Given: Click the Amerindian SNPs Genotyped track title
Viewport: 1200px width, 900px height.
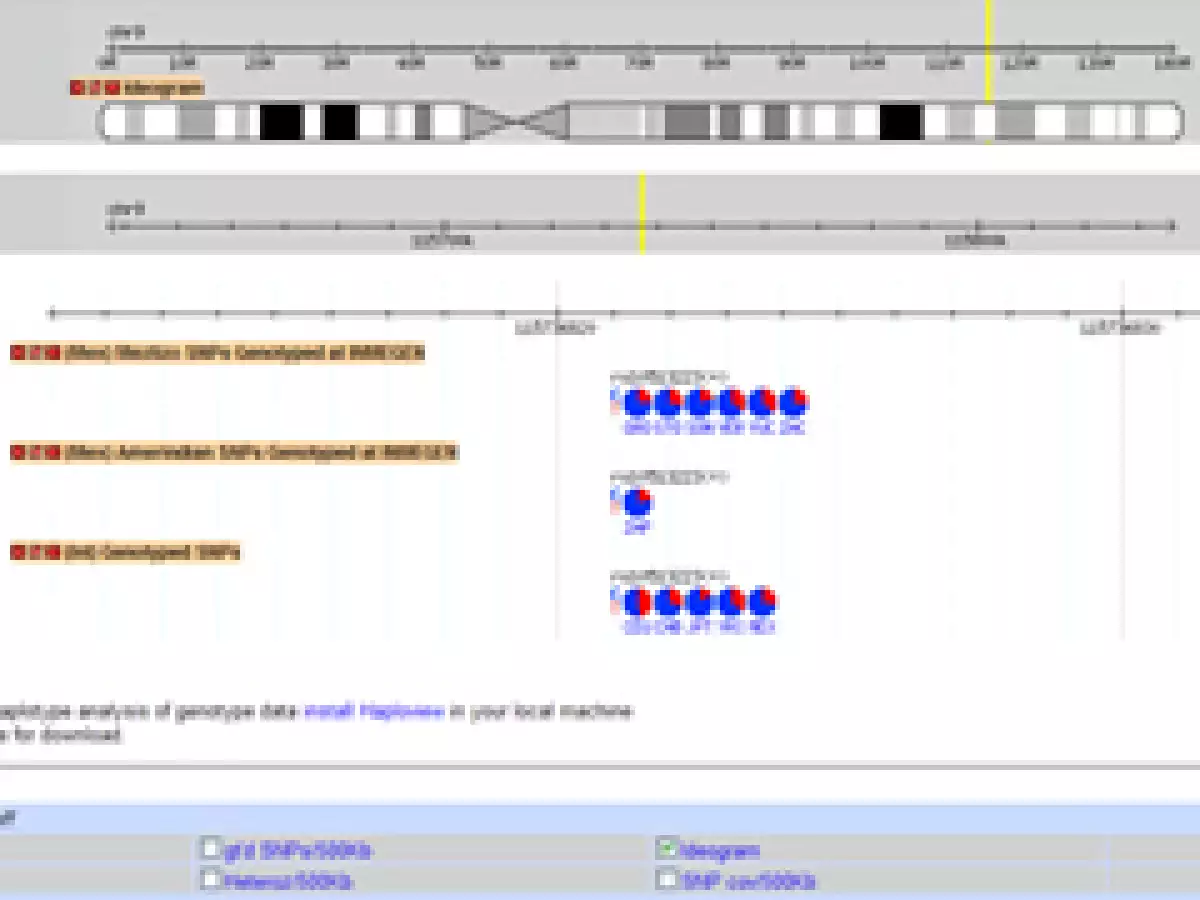Looking at the screenshot, I should [262, 453].
